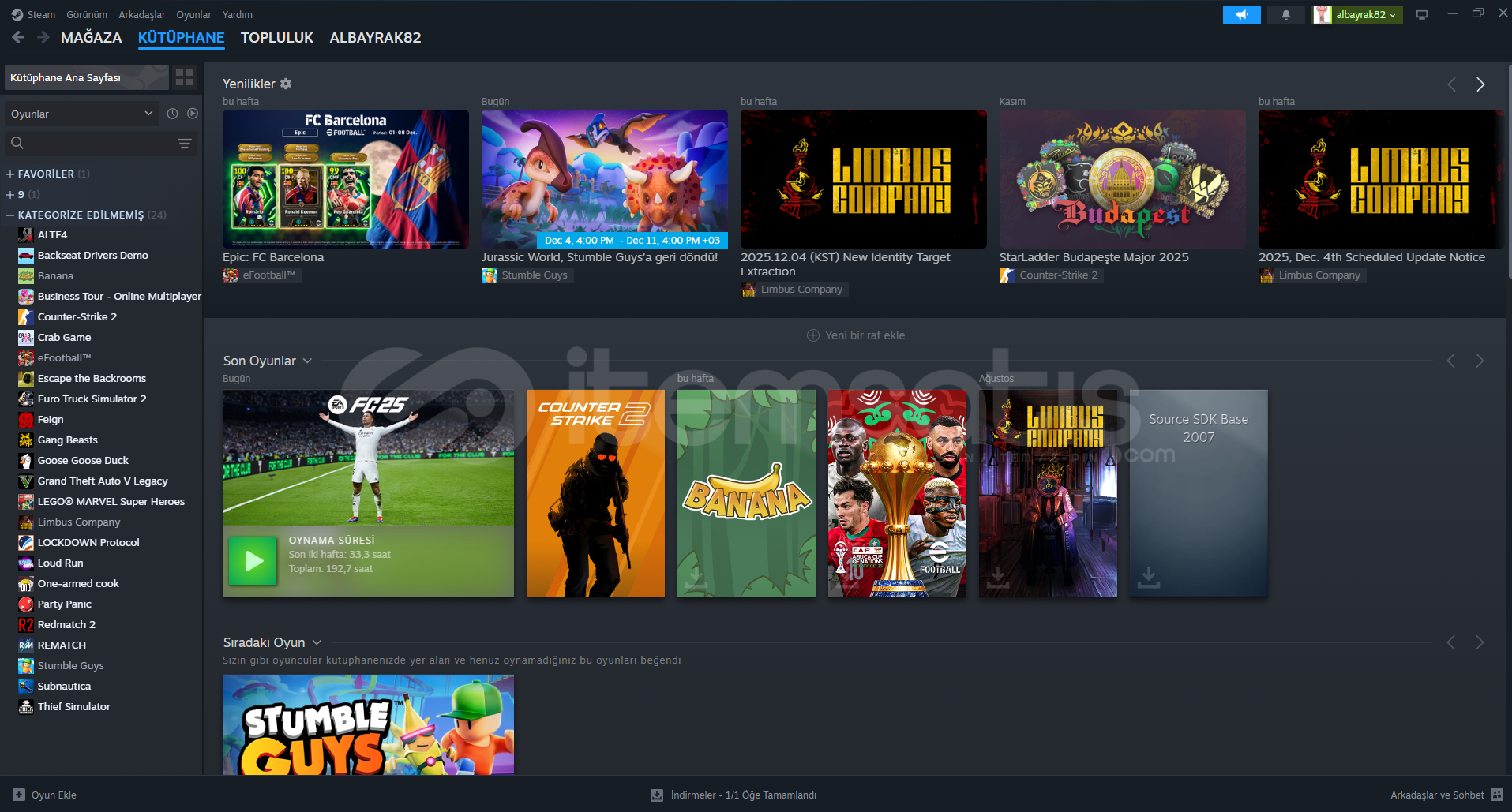This screenshot has height=812, width=1512.
Task: Click the Party Panic icon in sidebar
Action: [26, 604]
